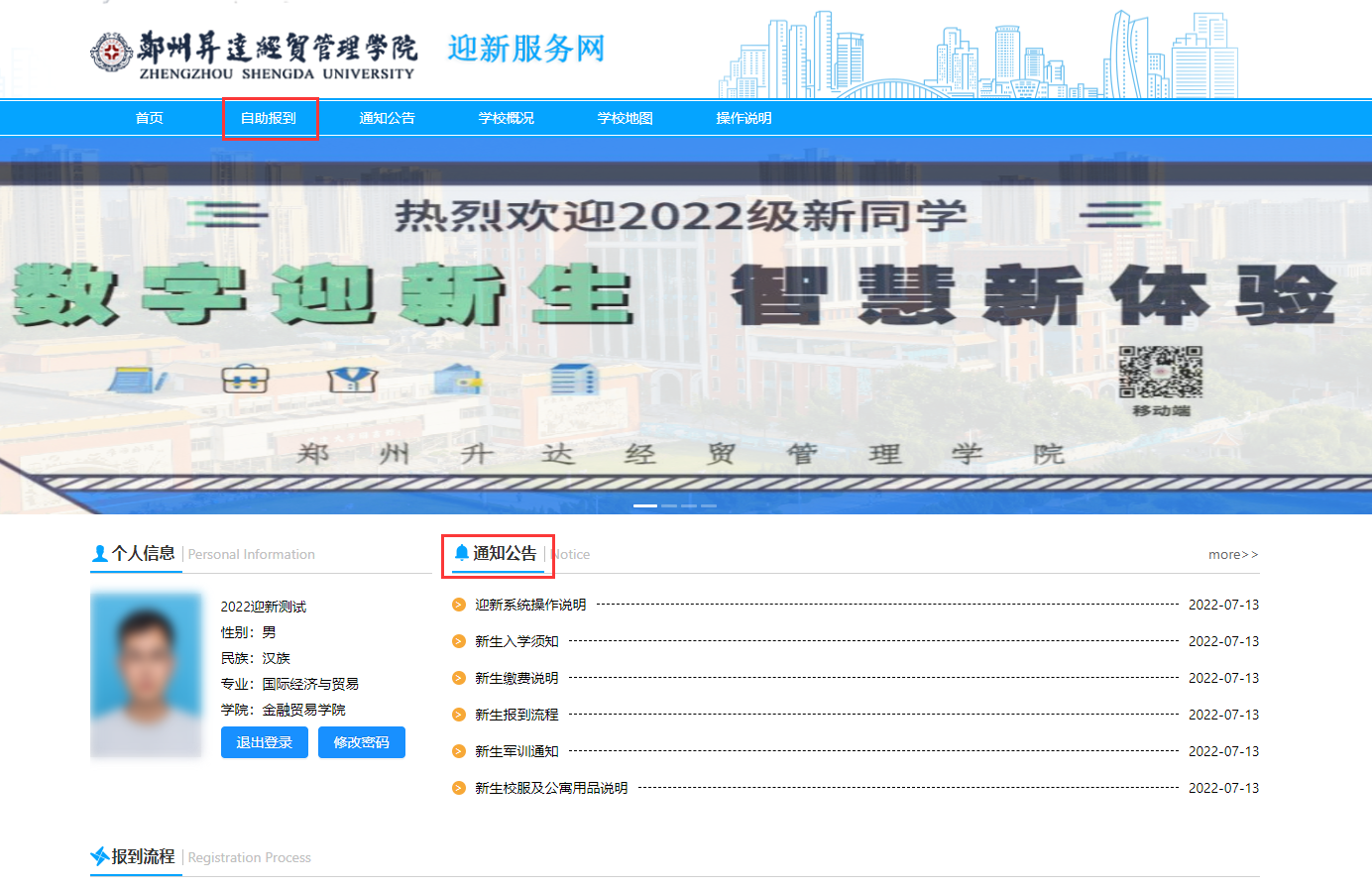This screenshot has width=1372, height=887.
Task: Open the 首页 navigation tab
Action: point(150,118)
